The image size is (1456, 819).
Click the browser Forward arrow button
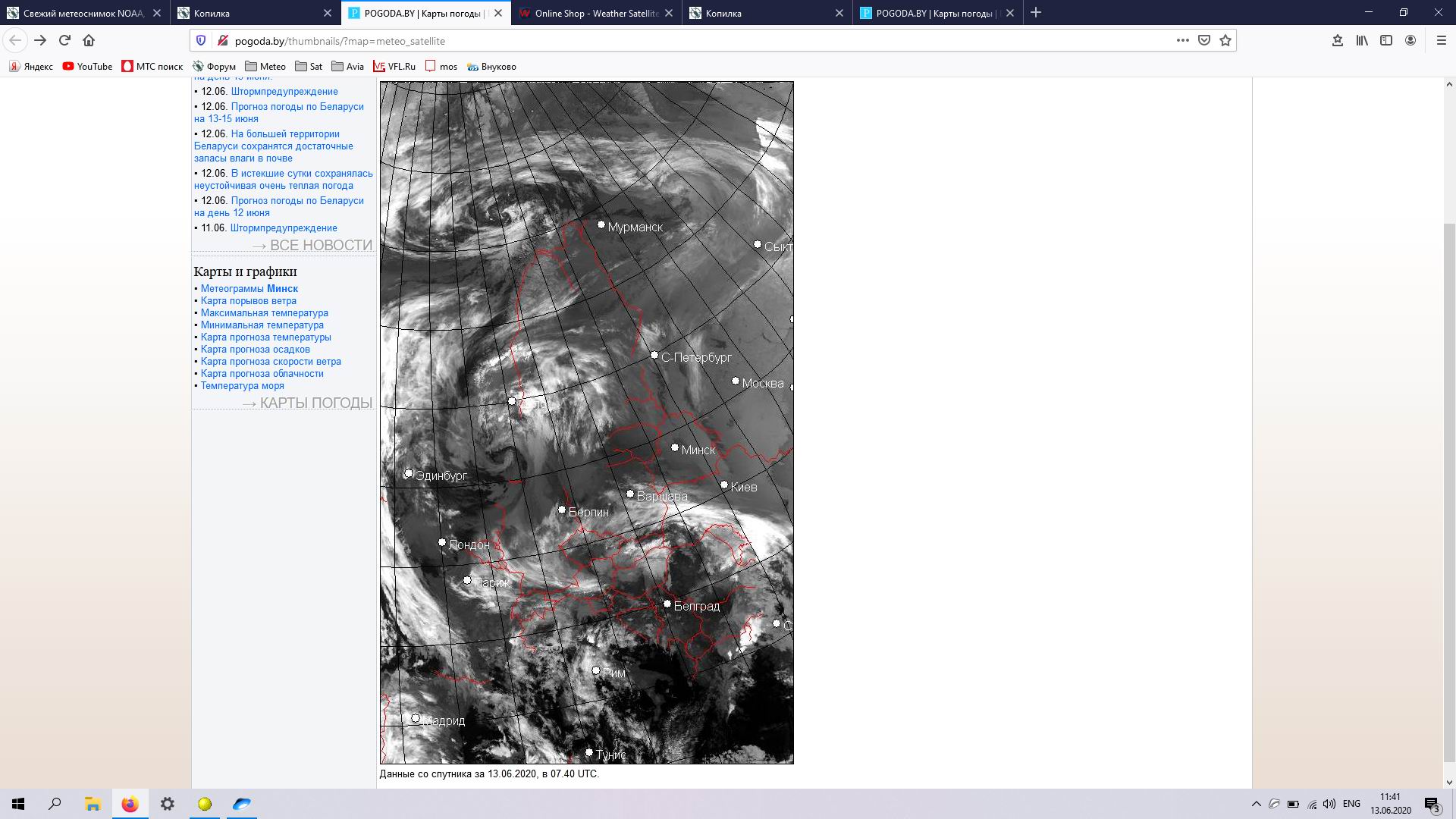click(x=40, y=40)
